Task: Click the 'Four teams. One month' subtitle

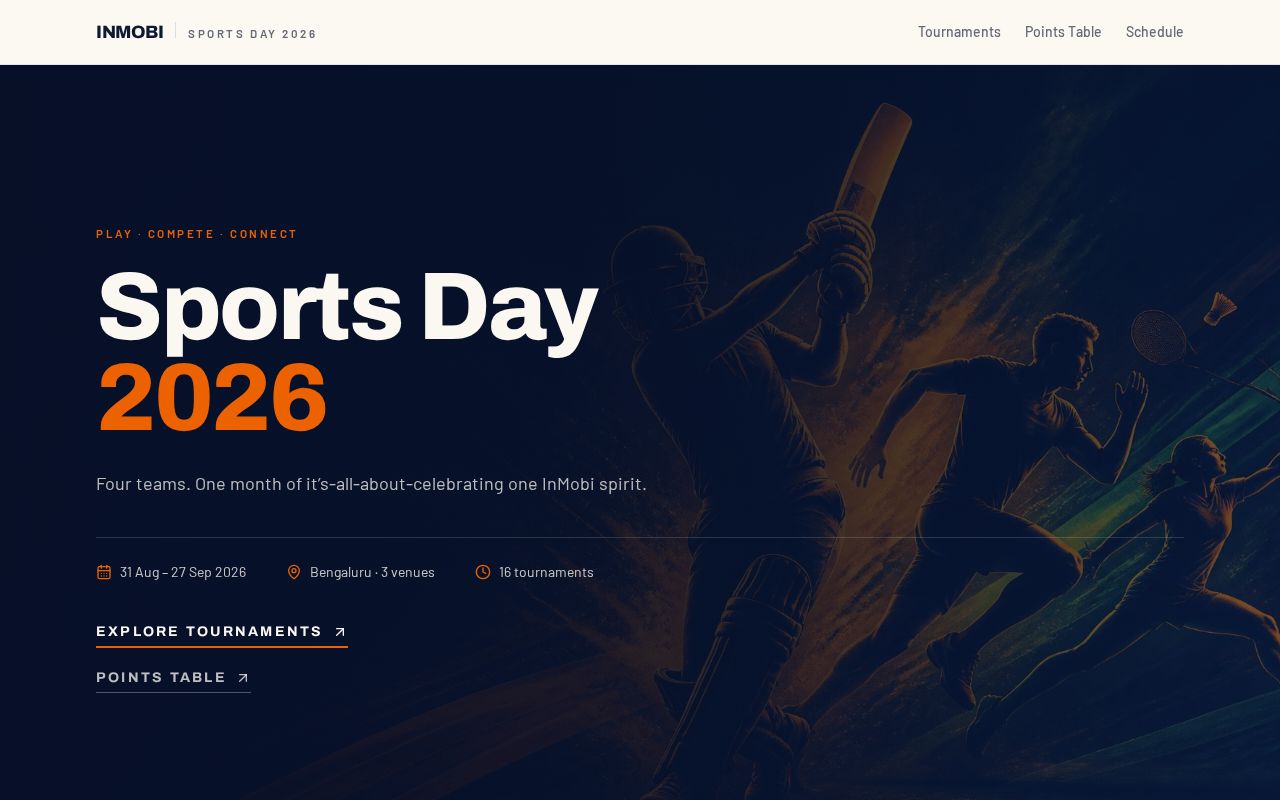Action: click(x=371, y=484)
